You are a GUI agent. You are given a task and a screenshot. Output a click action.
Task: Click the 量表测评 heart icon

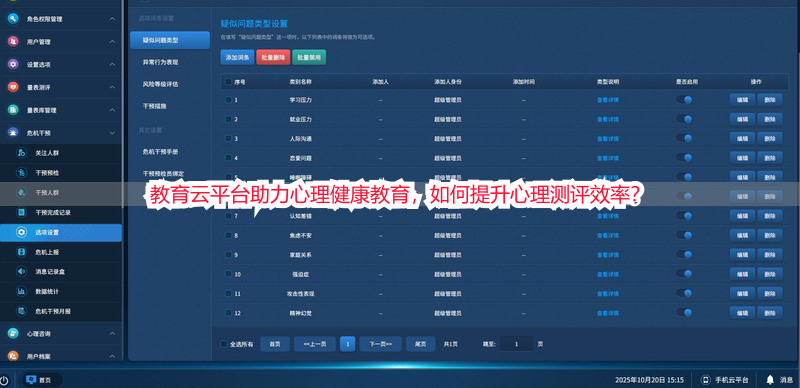click(x=13, y=87)
